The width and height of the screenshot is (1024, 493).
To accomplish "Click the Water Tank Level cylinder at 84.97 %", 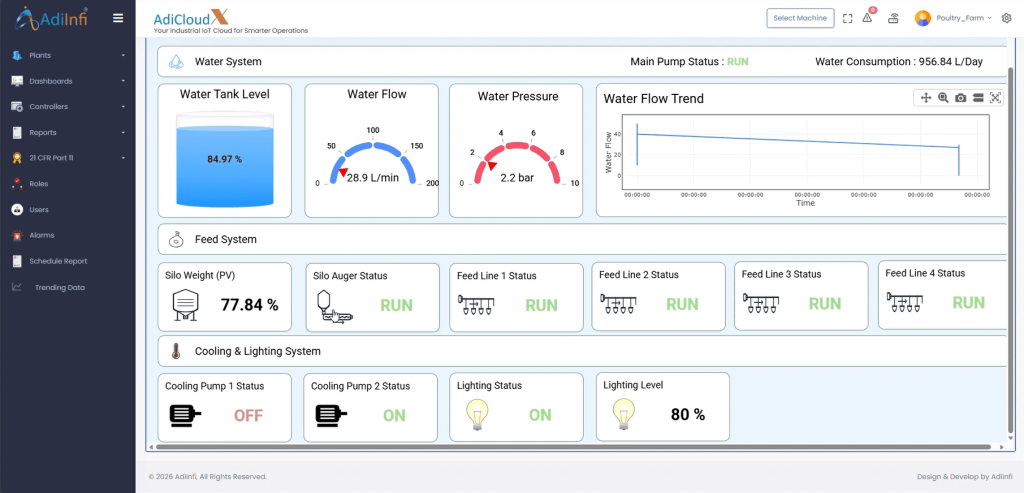I will [x=225, y=159].
